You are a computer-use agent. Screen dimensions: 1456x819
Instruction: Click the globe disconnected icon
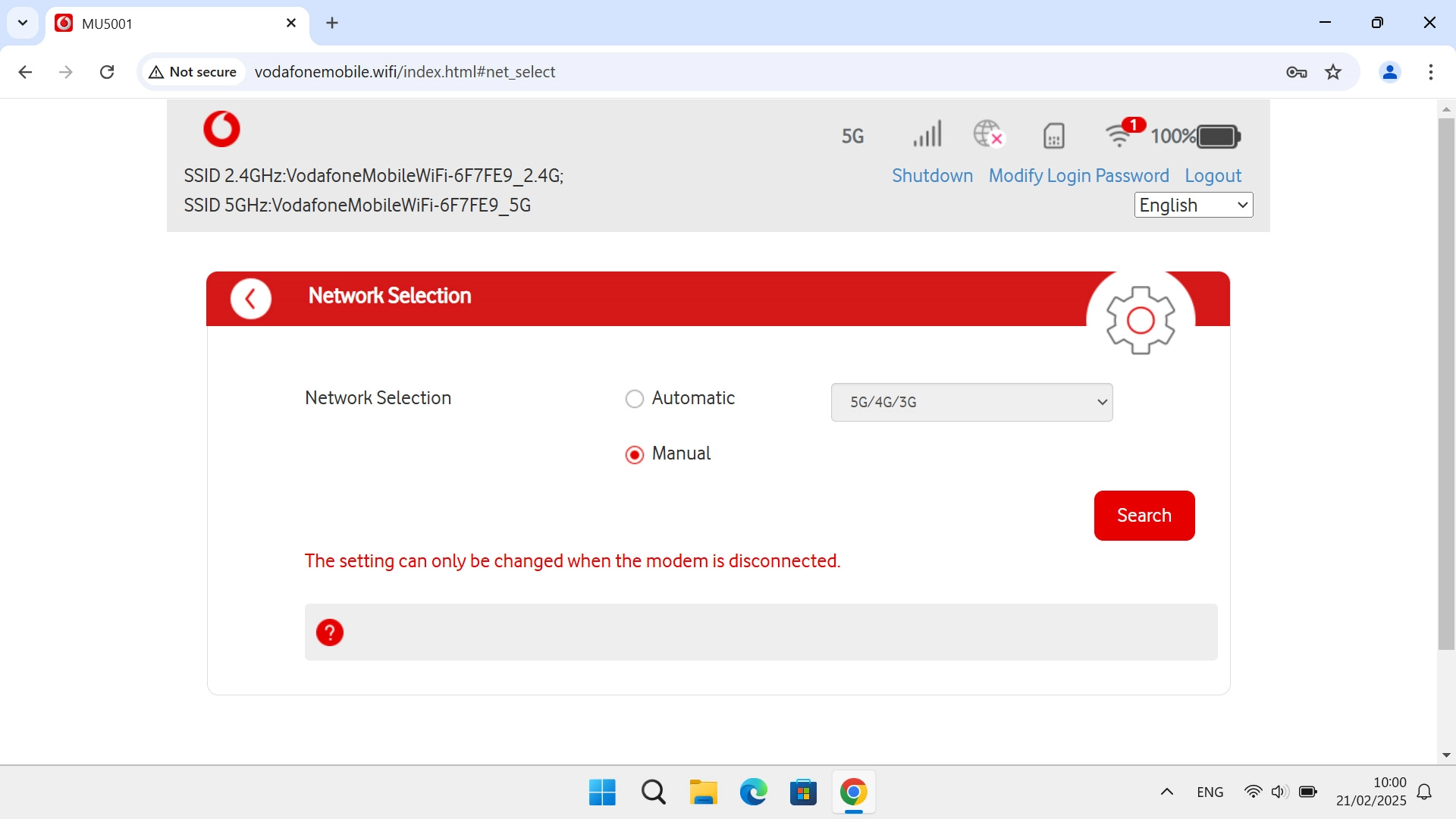pos(987,134)
